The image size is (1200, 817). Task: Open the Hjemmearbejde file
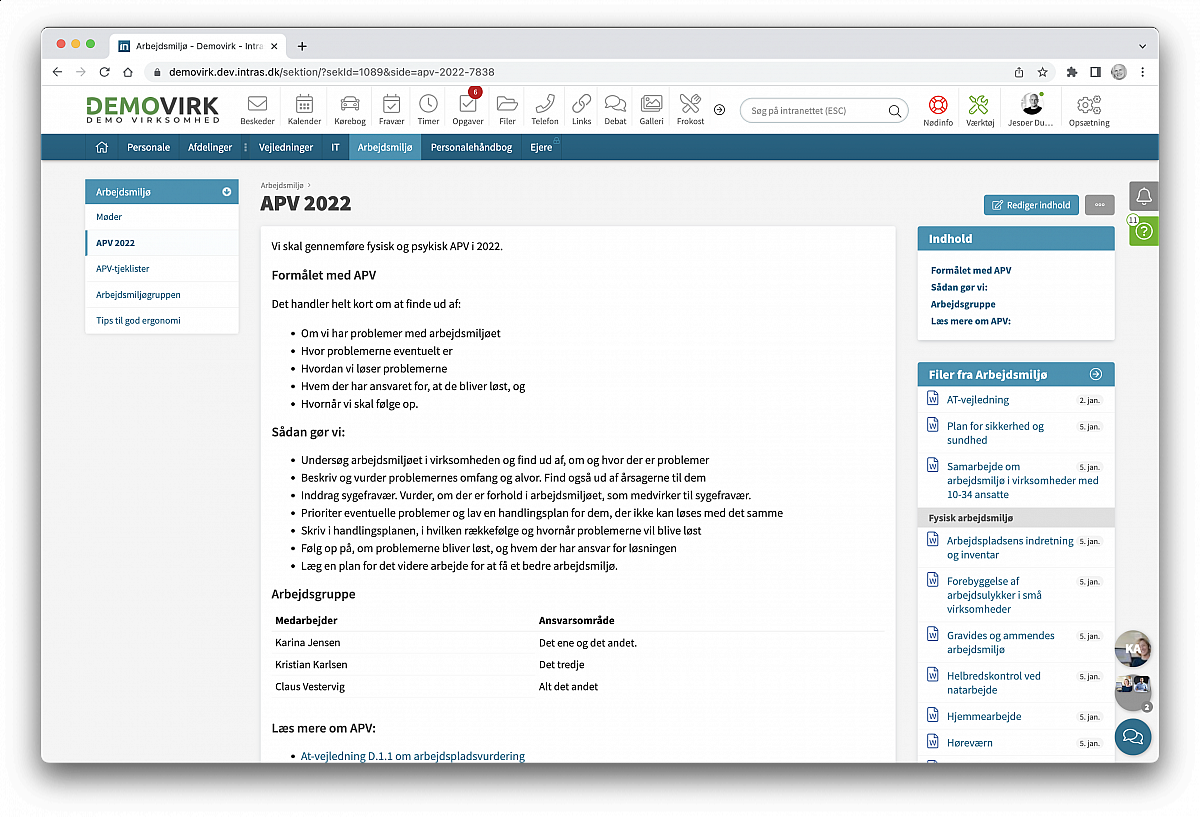pos(984,717)
